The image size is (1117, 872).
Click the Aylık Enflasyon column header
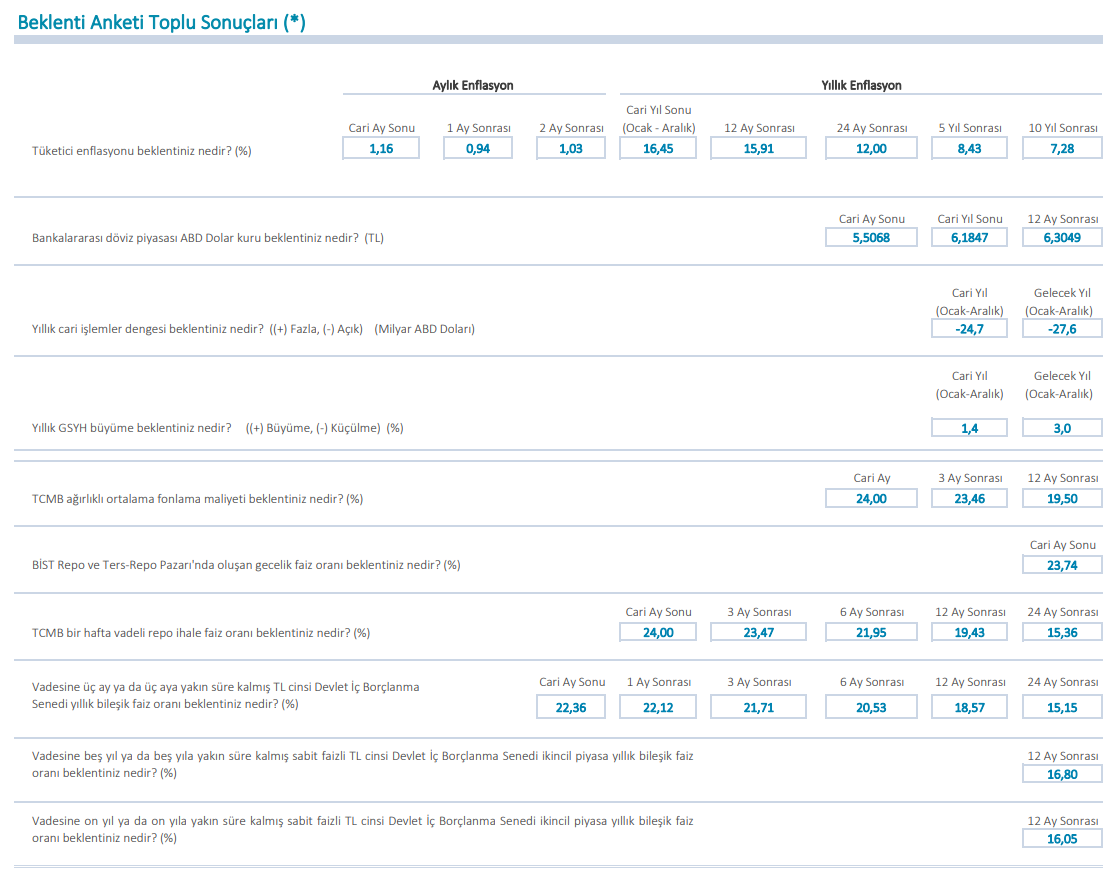[x=473, y=85]
